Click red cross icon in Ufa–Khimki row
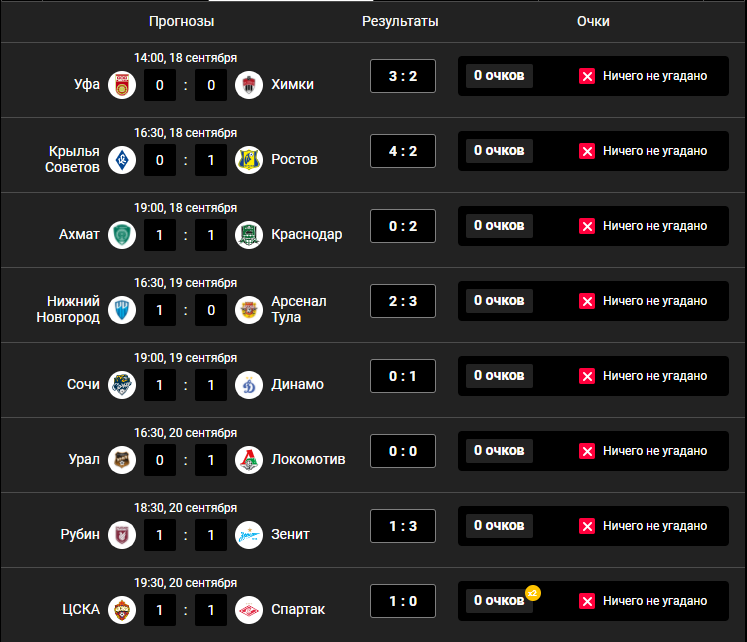 point(587,76)
